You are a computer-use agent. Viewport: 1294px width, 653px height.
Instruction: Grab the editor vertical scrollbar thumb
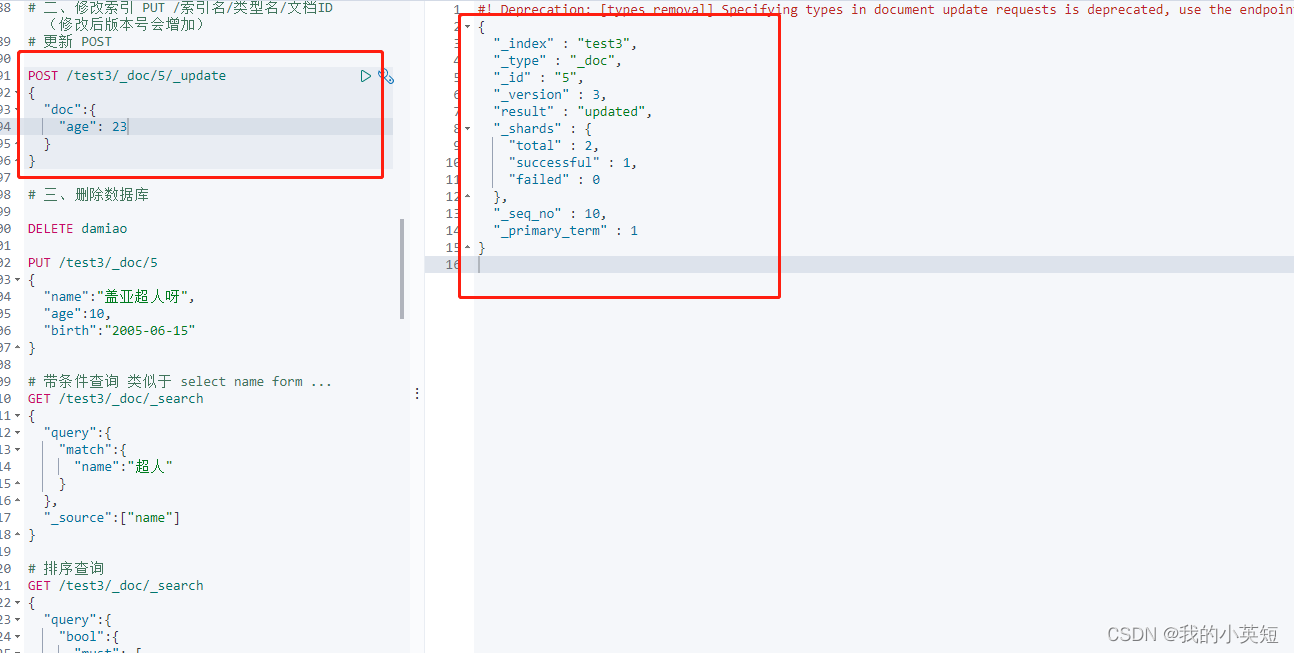tap(403, 269)
